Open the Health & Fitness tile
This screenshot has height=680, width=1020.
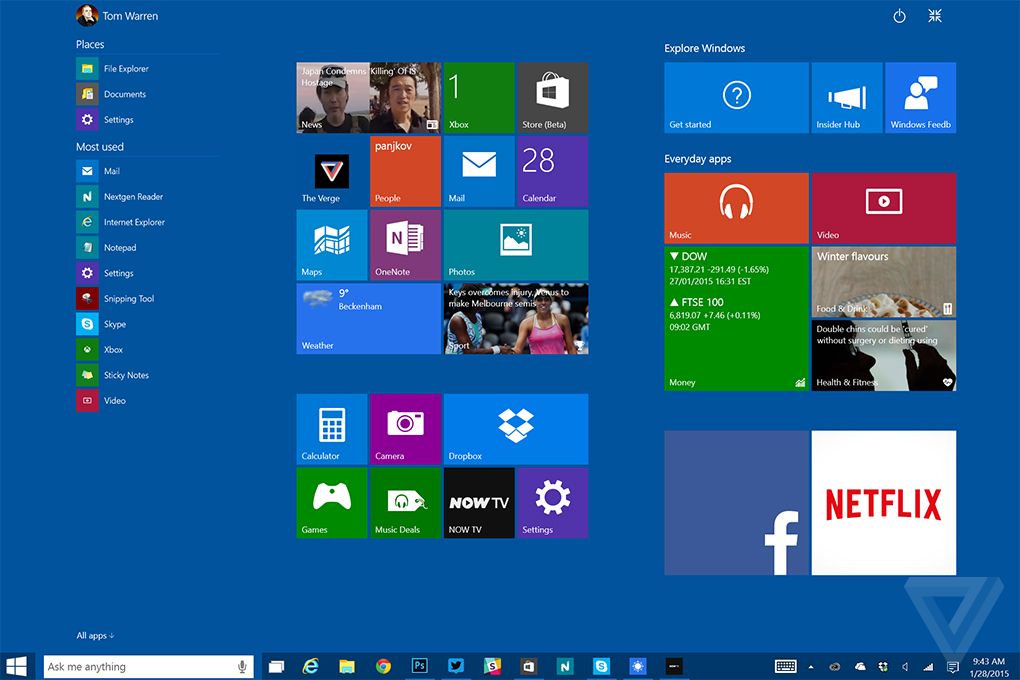click(884, 355)
